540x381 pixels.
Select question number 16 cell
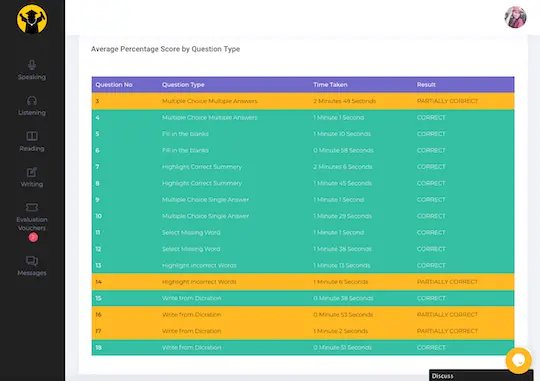tap(98, 315)
